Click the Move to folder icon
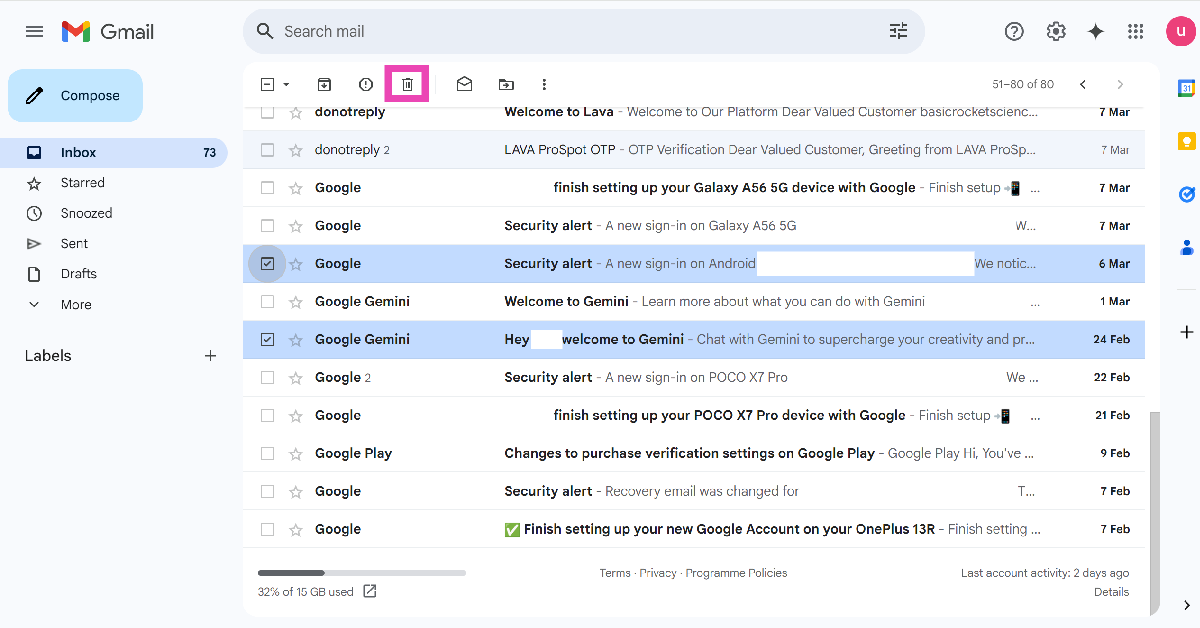 (506, 85)
